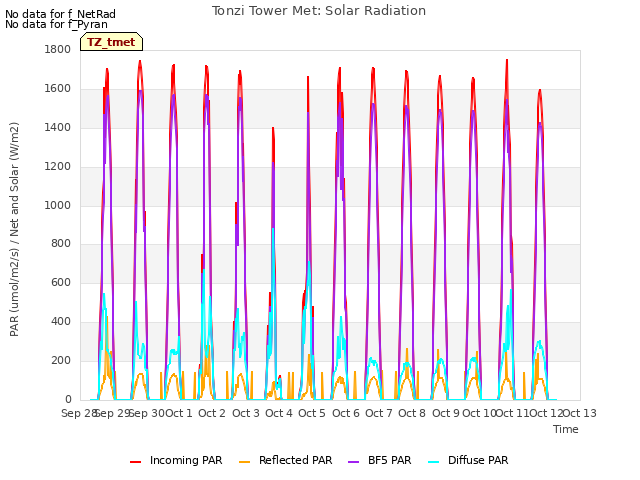Click the Oct 13 x-axis label

coord(580,413)
